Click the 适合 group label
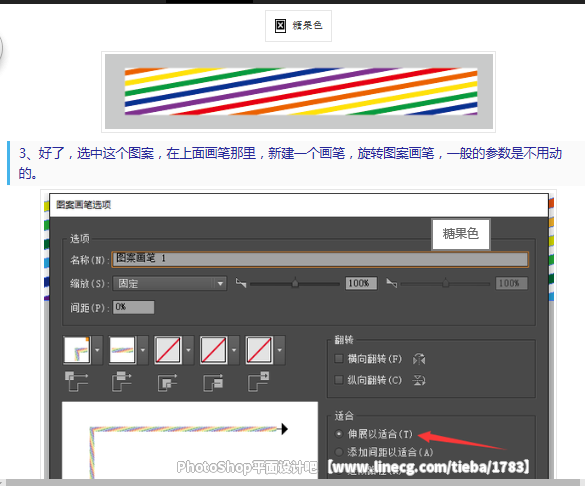585x486 pixels. pyautogui.click(x=344, y=415)
